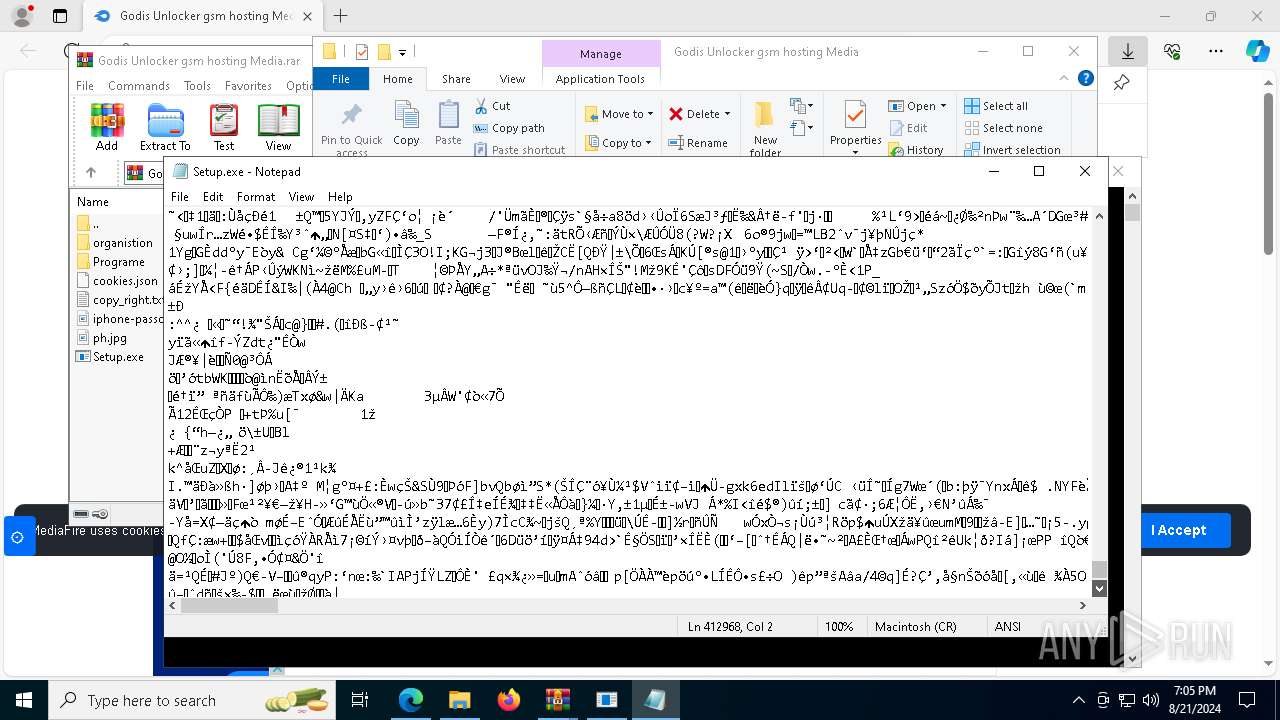Open Edge Settings and more menu

(1216, 51)
